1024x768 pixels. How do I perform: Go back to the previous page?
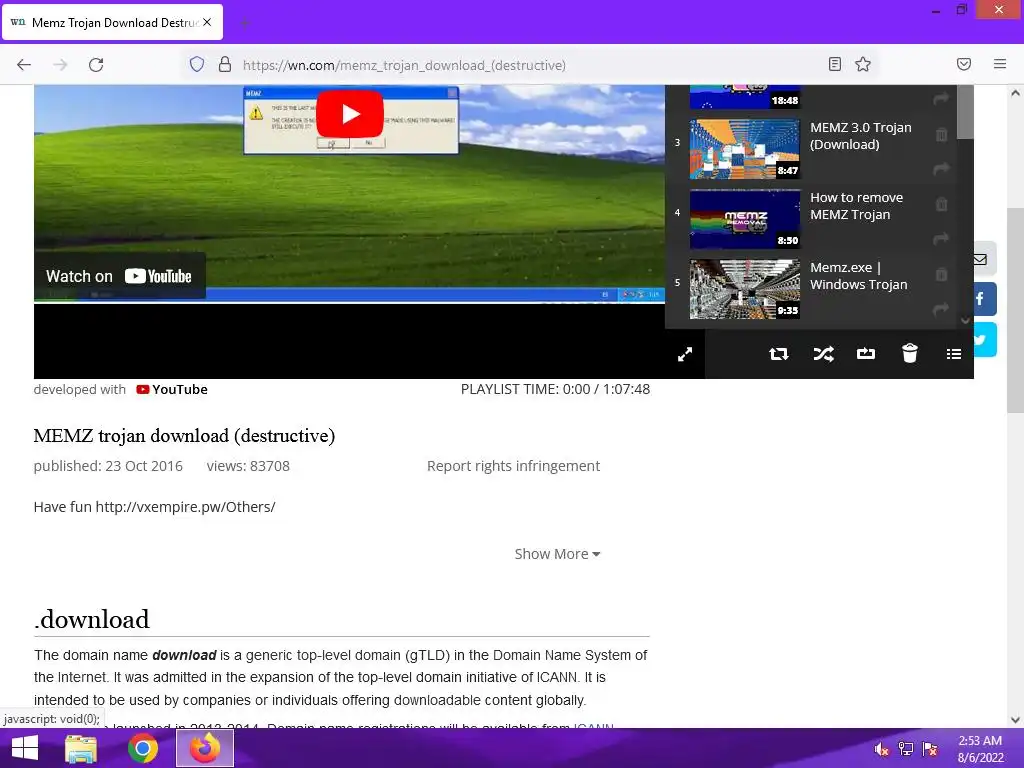[24, 65]
